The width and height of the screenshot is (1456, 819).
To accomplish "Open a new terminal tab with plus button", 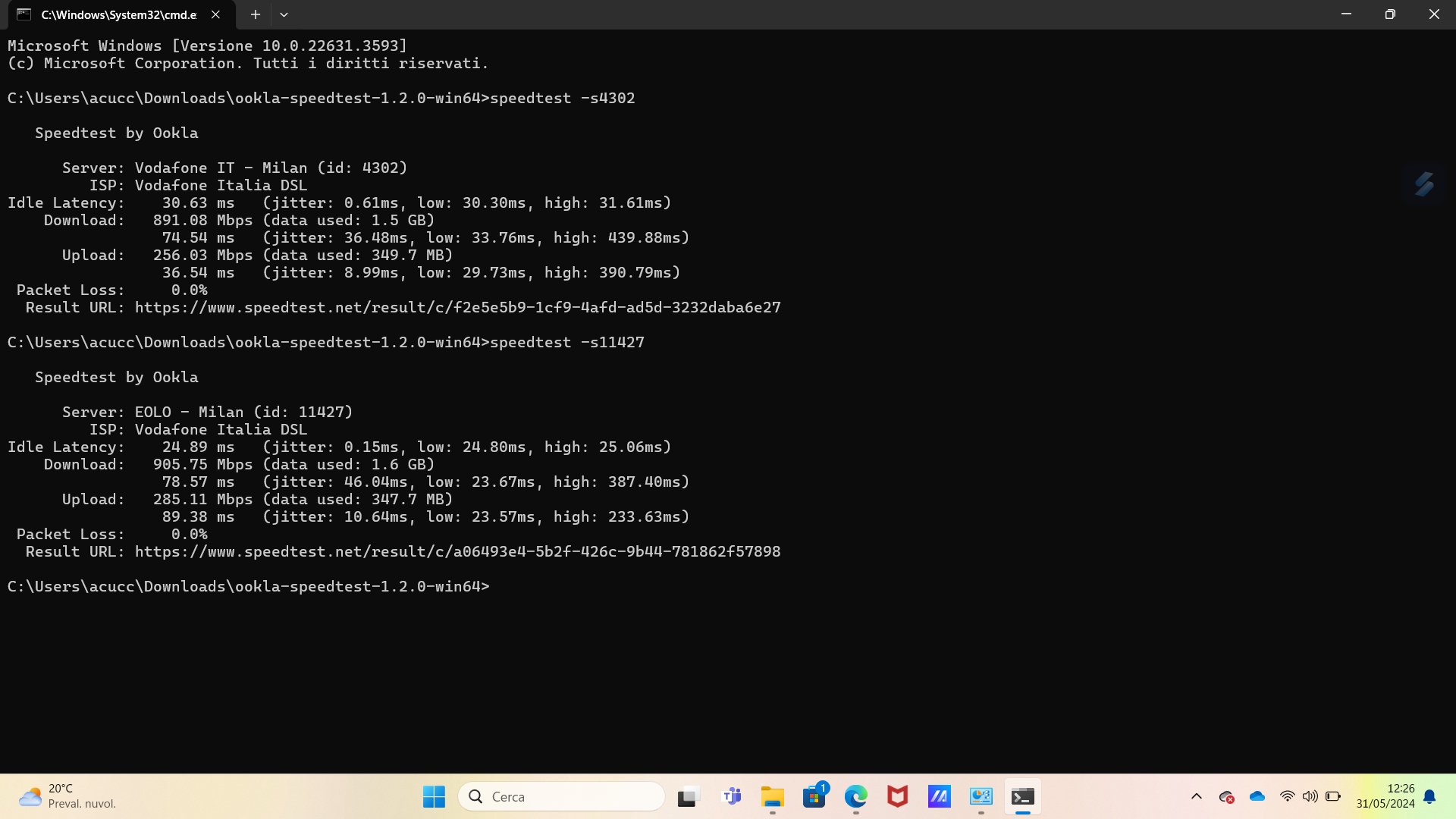I will pos(256,14).
